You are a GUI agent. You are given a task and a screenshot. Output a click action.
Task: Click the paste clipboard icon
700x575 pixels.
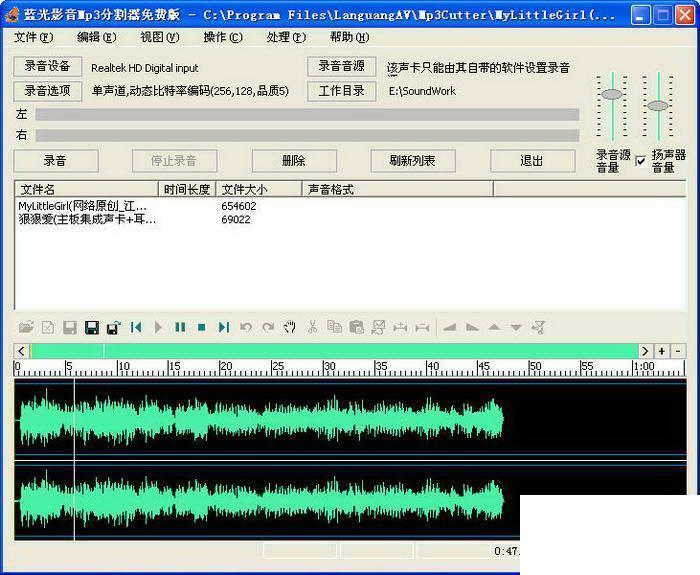coord(356,328)
